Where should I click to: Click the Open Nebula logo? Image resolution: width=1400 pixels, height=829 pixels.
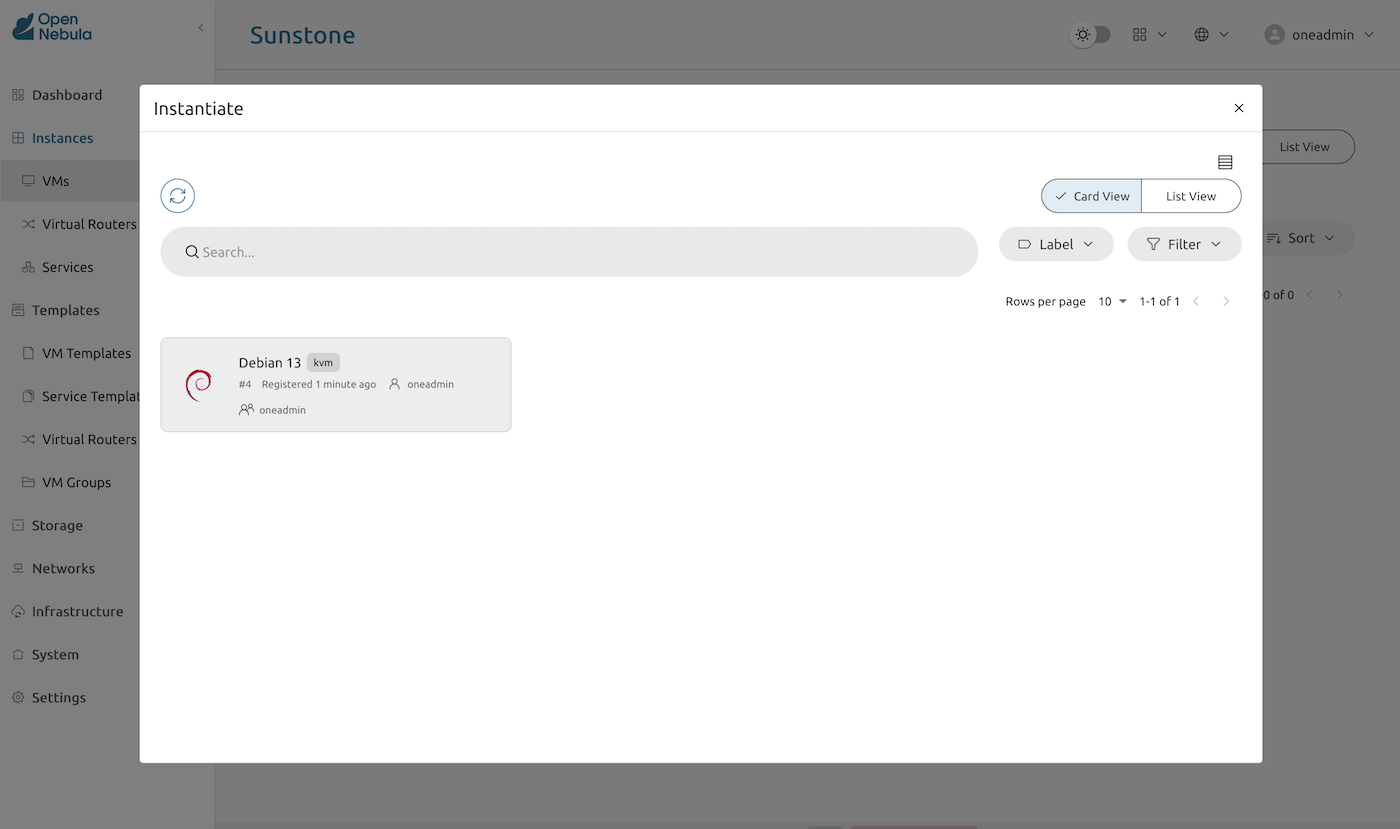tap(51, 27)
